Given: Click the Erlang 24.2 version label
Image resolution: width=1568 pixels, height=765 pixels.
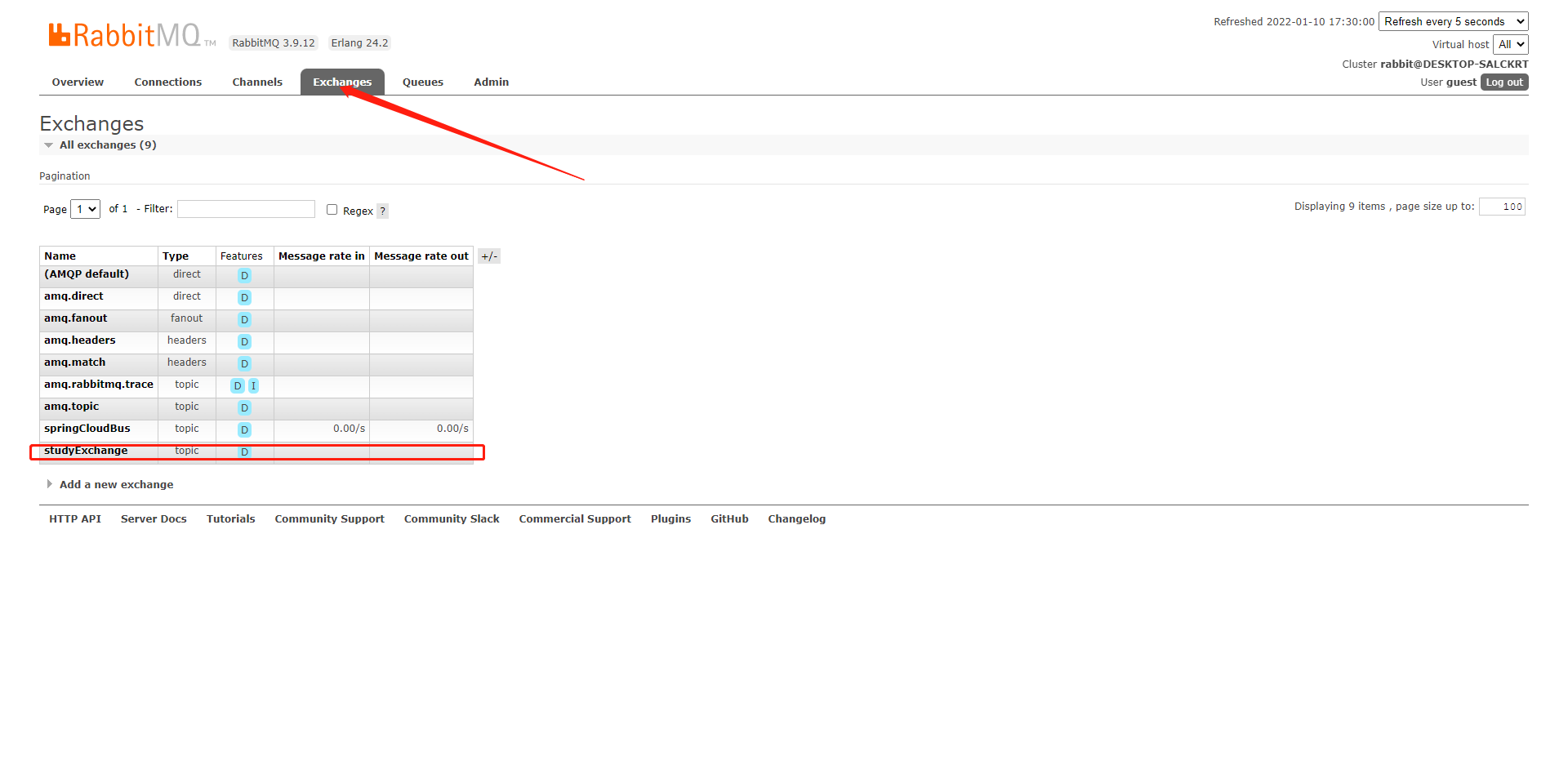Looking at the screenshot, I should tap(359, 43).
